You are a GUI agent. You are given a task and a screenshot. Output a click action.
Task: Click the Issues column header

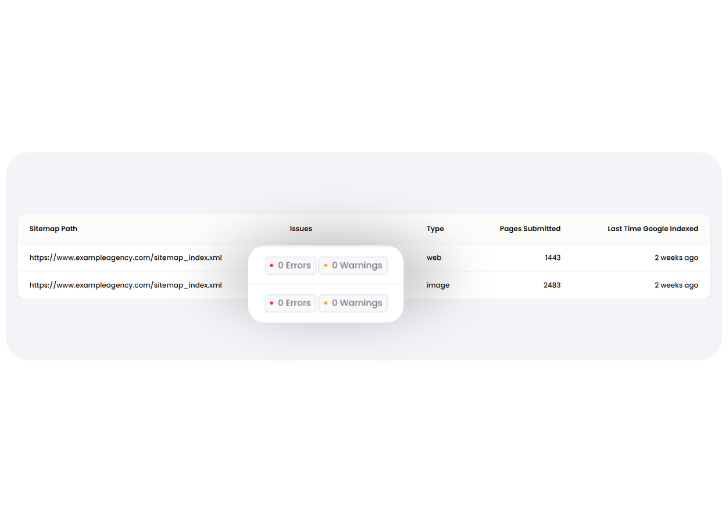point(301,229)
